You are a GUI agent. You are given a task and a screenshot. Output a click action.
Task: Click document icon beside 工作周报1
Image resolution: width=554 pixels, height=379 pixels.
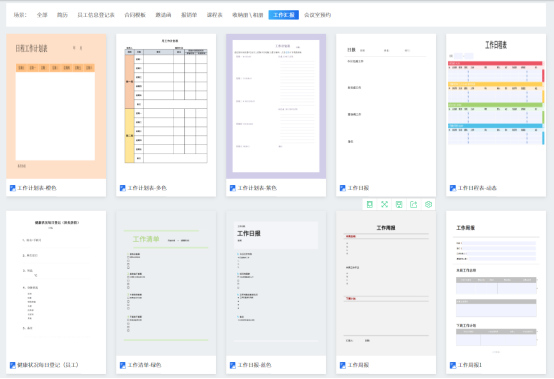pyautogui.click(x=453, y=365)
